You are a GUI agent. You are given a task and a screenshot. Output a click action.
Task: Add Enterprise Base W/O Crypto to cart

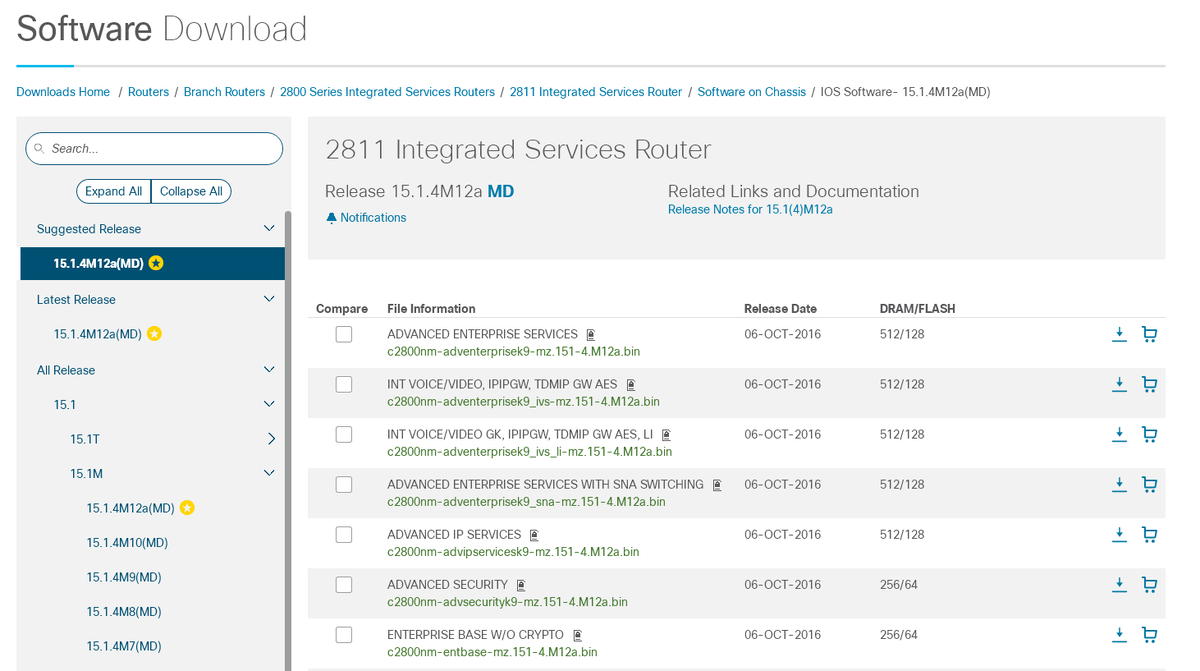click(x=1149, y=635)
